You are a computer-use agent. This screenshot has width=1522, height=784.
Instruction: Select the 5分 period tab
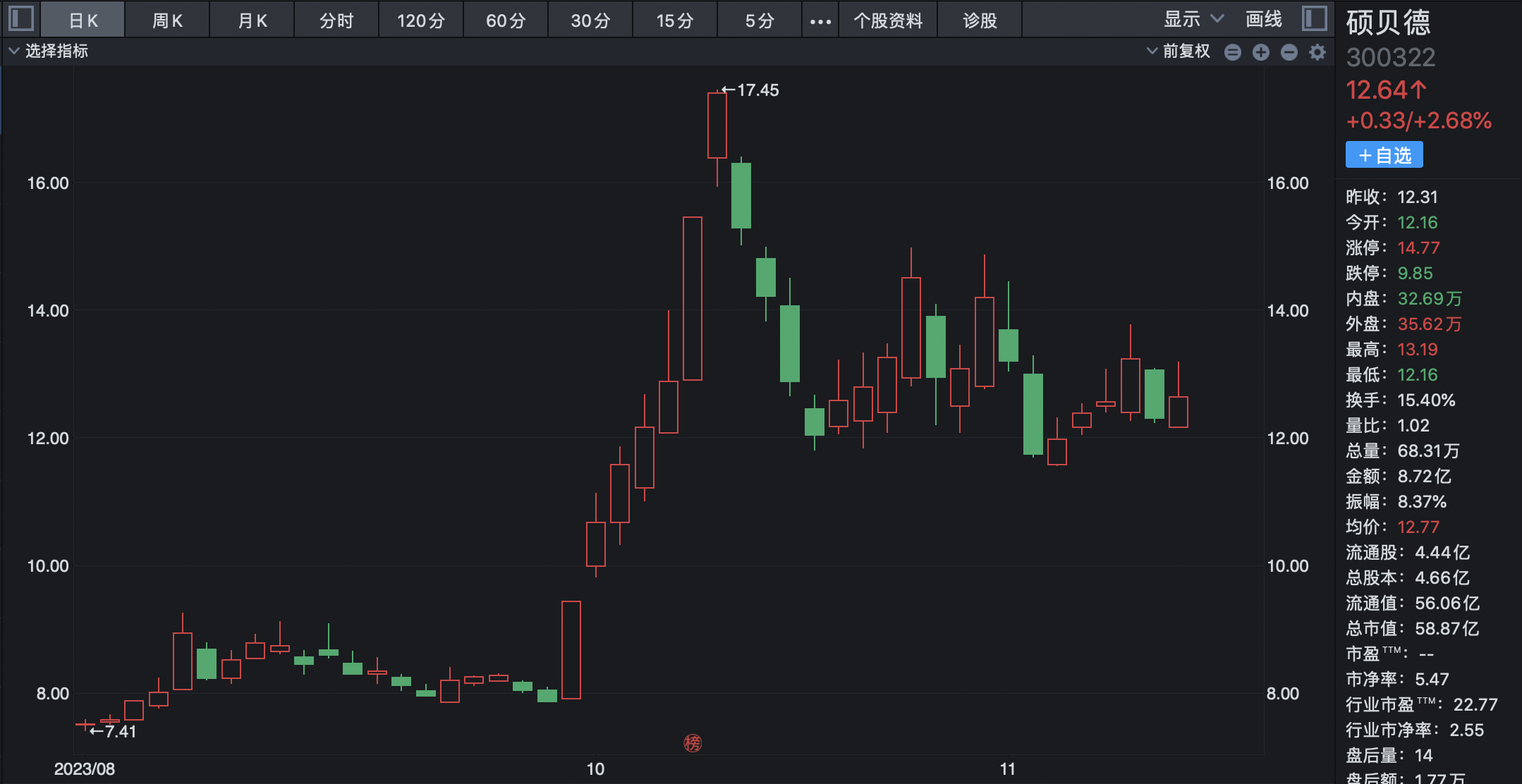point(760,20)
